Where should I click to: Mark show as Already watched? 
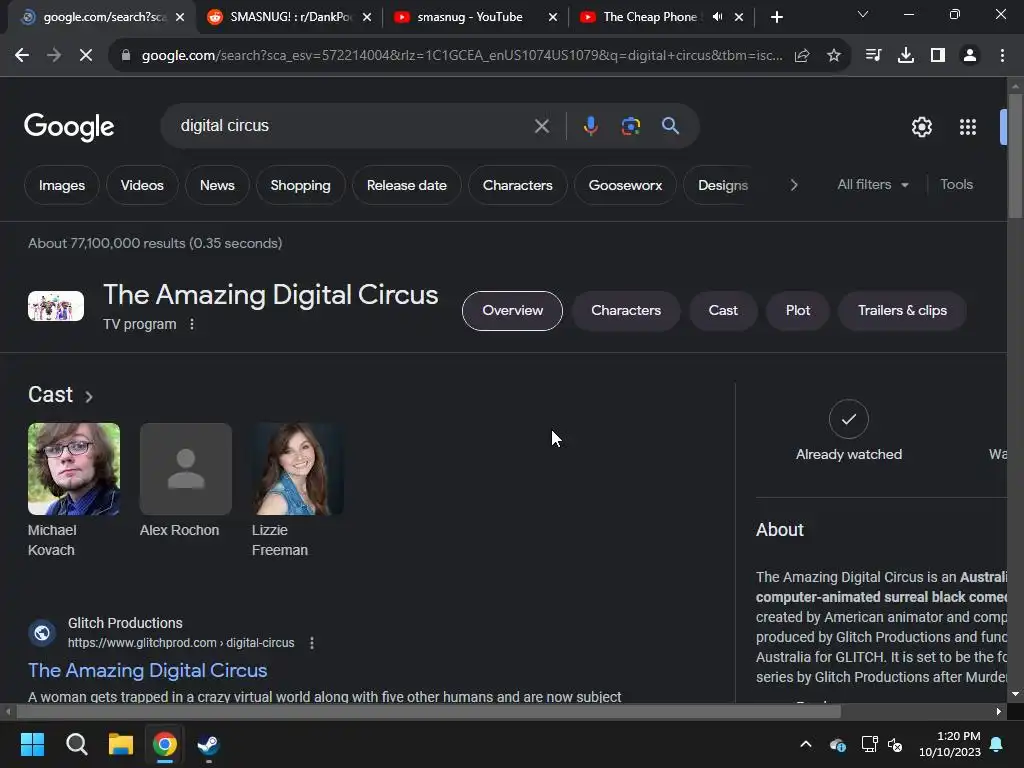[848, 419]
